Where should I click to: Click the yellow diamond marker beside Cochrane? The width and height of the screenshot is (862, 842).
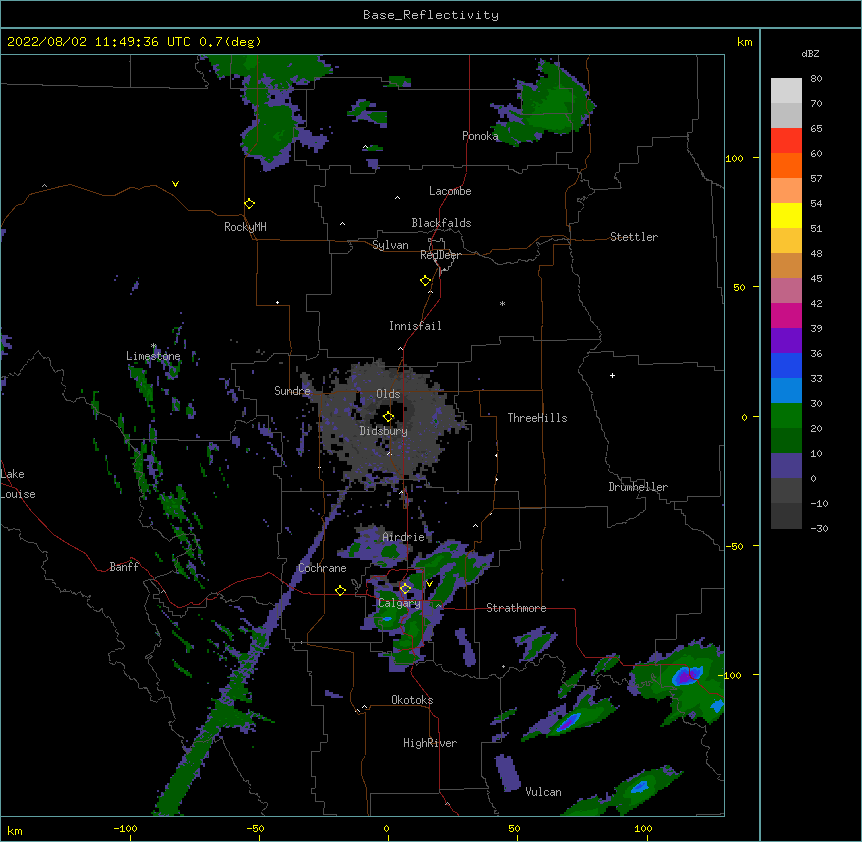[340, 590]
